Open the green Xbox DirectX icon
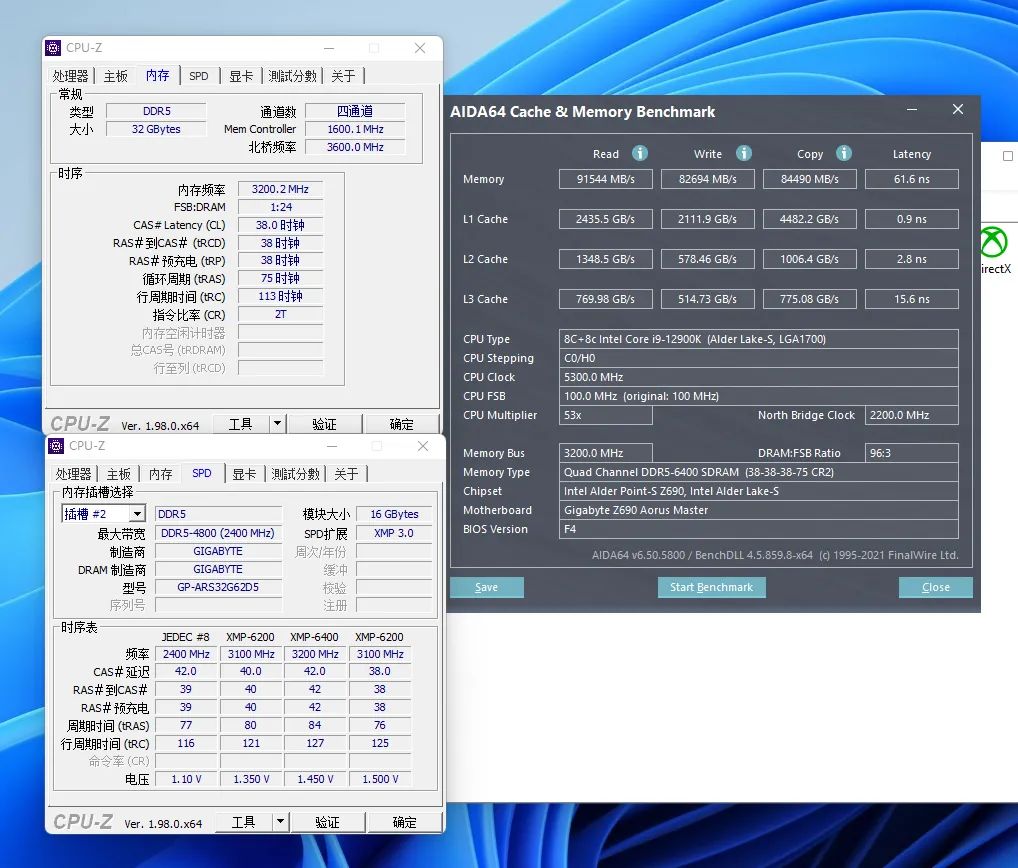The image size is (1018, 868). [x=993, y=243]
